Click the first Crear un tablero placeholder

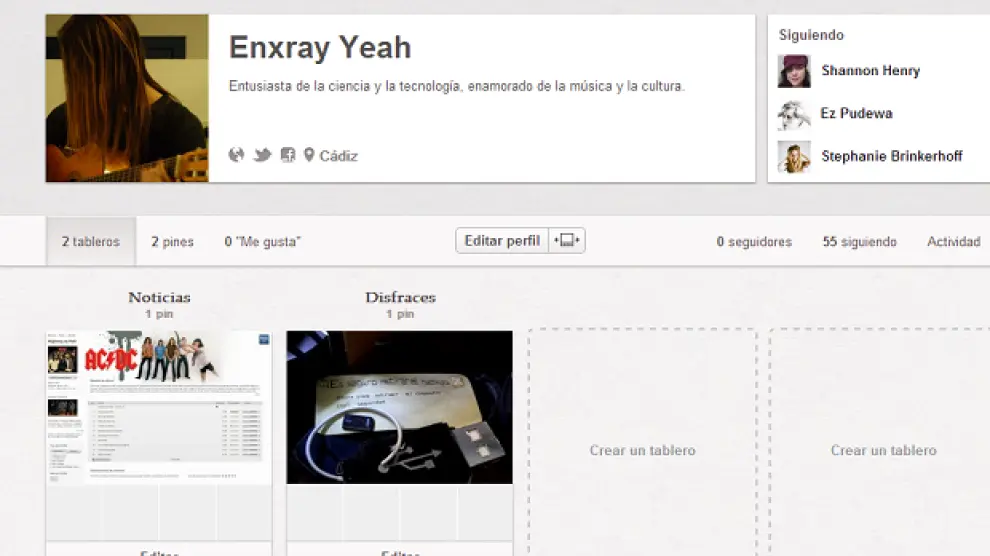click(x=642, y=450)
